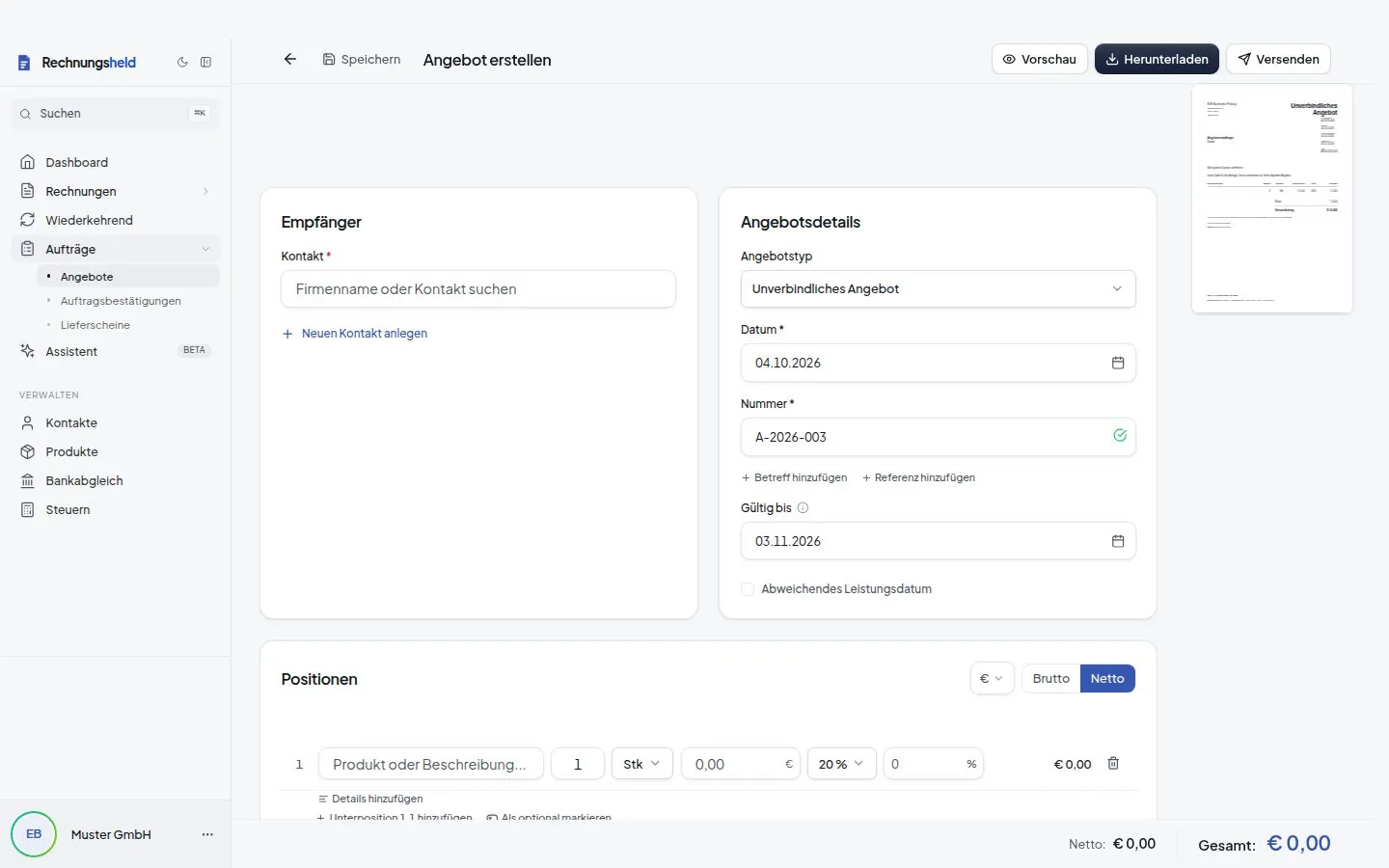Go to Produkte

(116, 451)
